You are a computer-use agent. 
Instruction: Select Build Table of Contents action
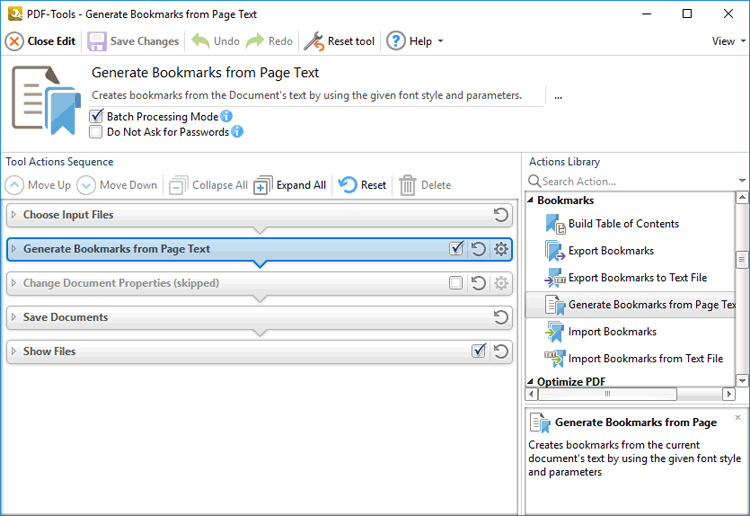pos(613,223)
